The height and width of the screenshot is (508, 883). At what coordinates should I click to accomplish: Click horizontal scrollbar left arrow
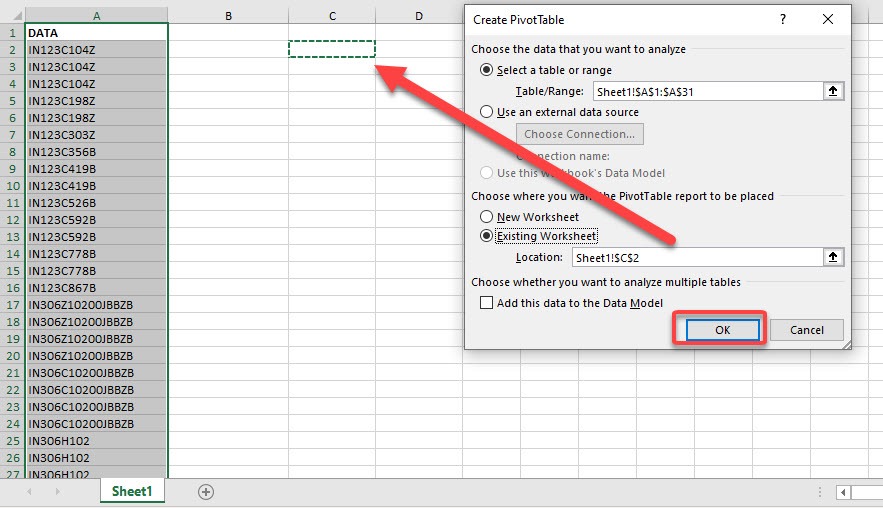(843, 492)
